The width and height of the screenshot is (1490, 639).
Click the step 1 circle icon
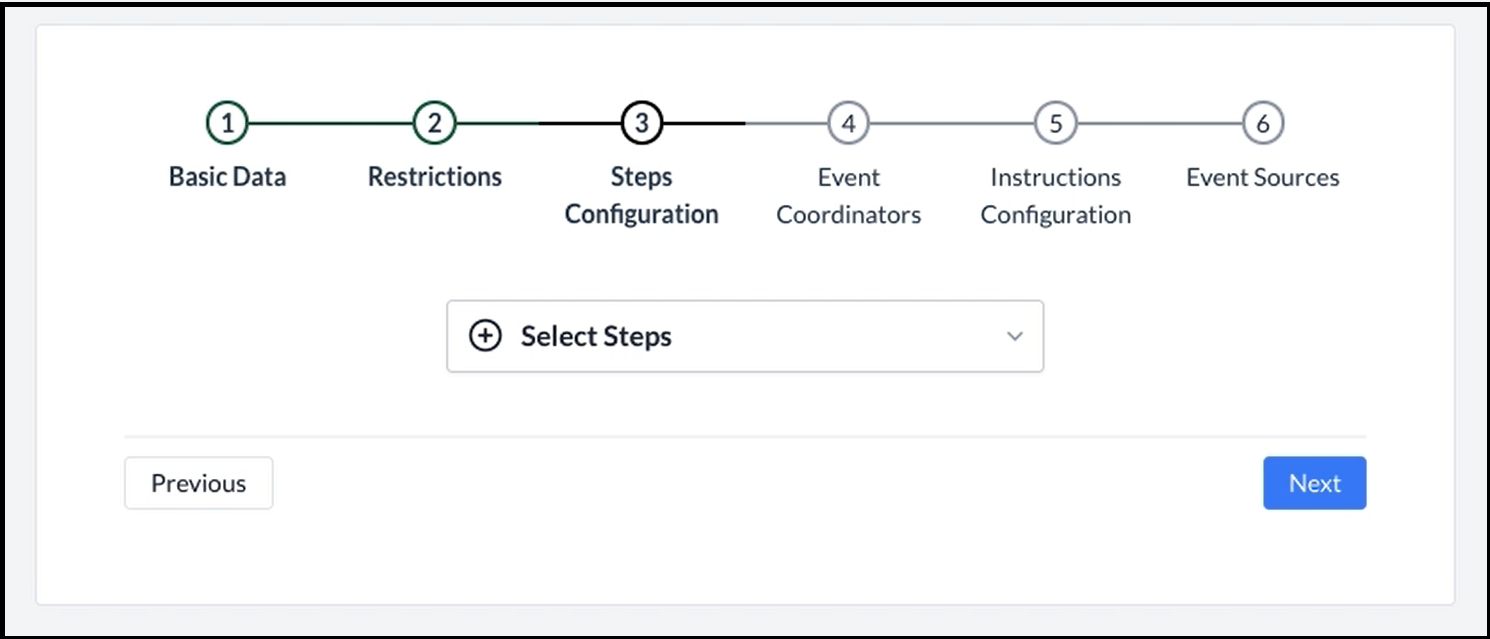point(227,123)
